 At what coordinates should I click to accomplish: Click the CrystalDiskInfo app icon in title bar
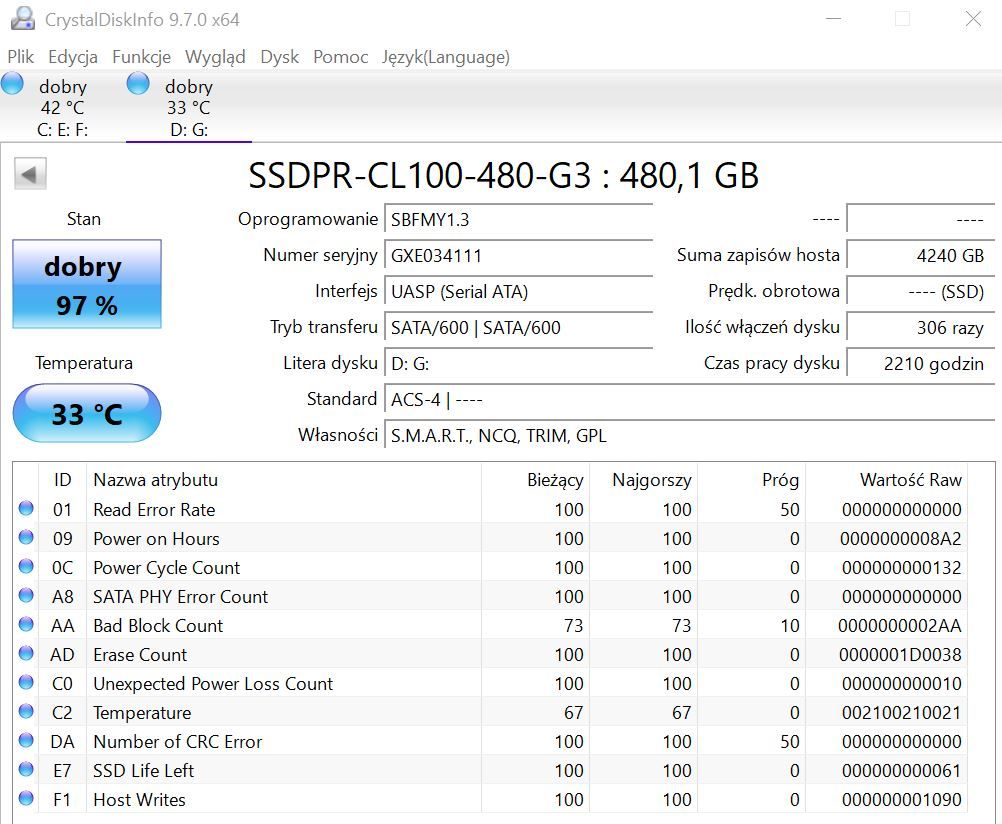[23, 19]
